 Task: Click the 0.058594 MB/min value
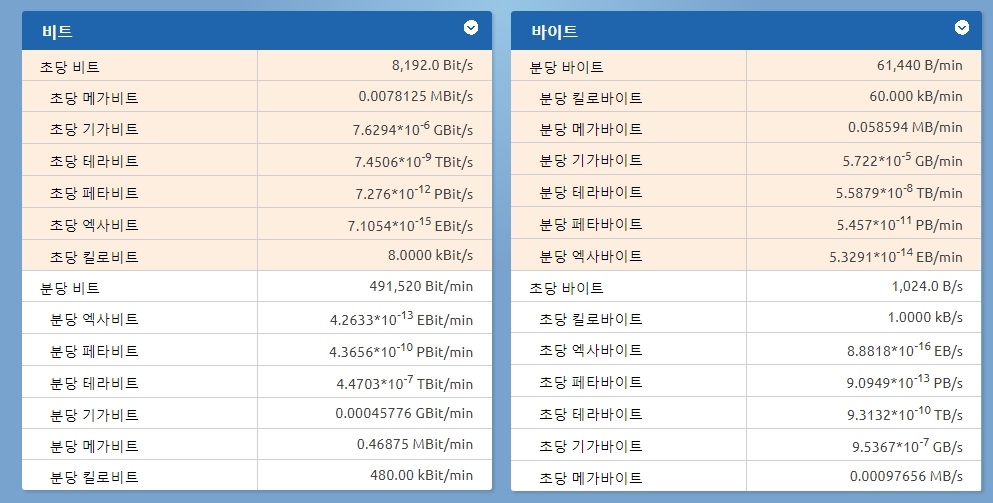(906, 128)
